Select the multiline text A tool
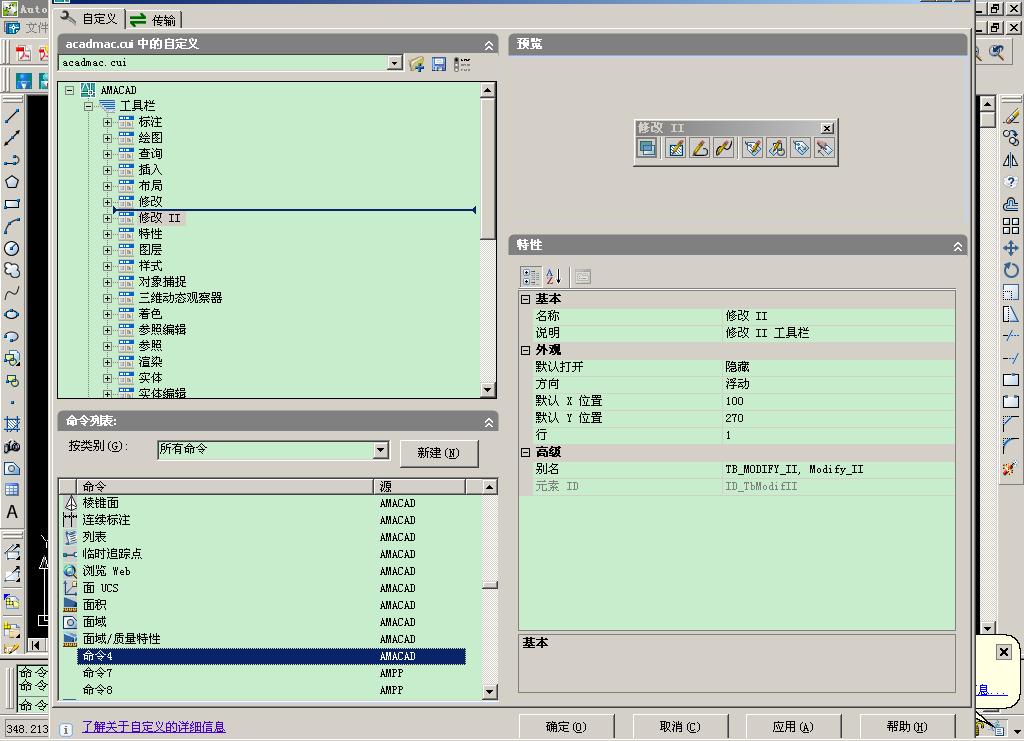This screenshot has width=1024, height=741. 12,512
